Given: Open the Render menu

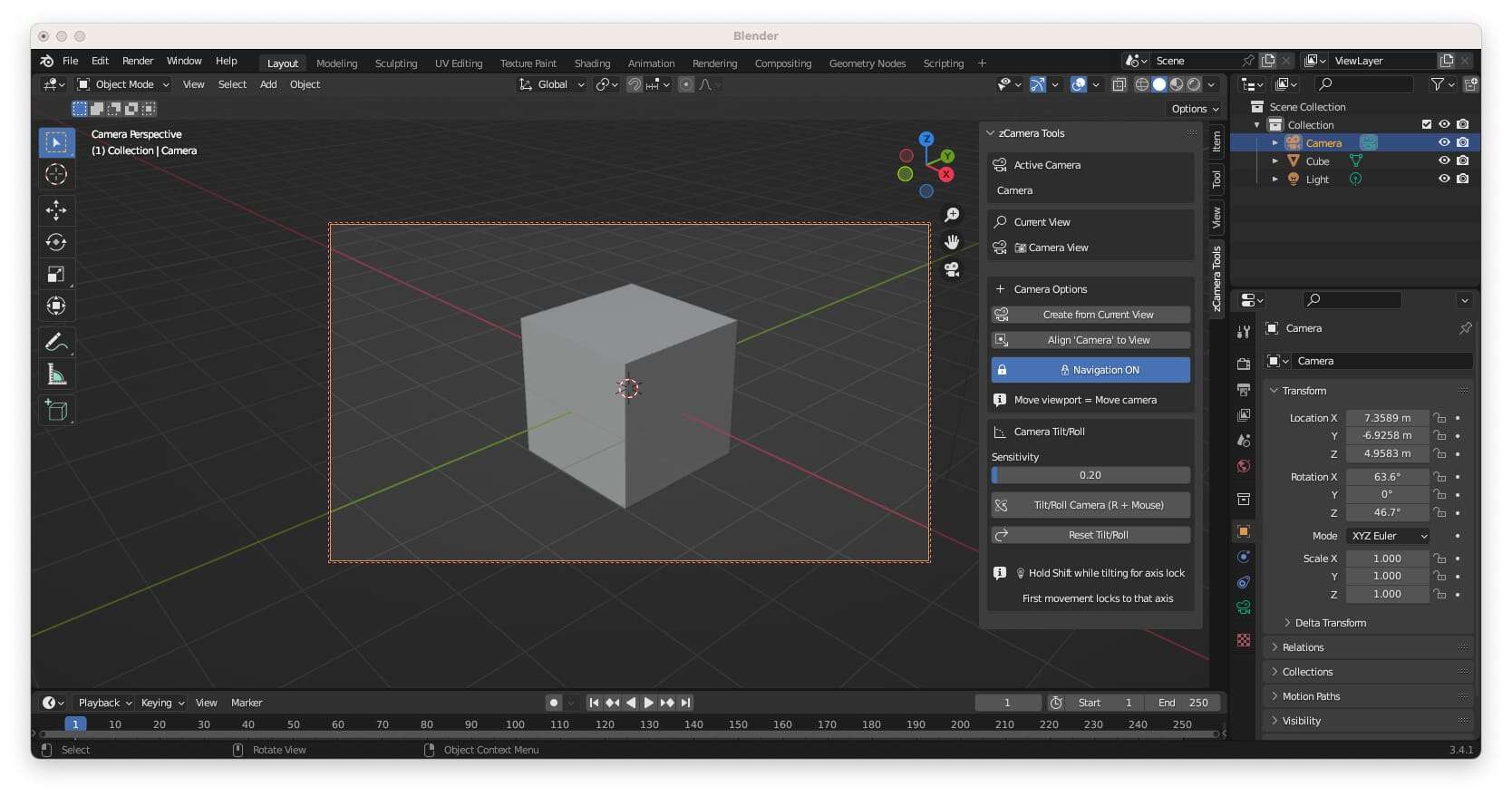Looking at the screenshot, I should click(x=138, y=61).
